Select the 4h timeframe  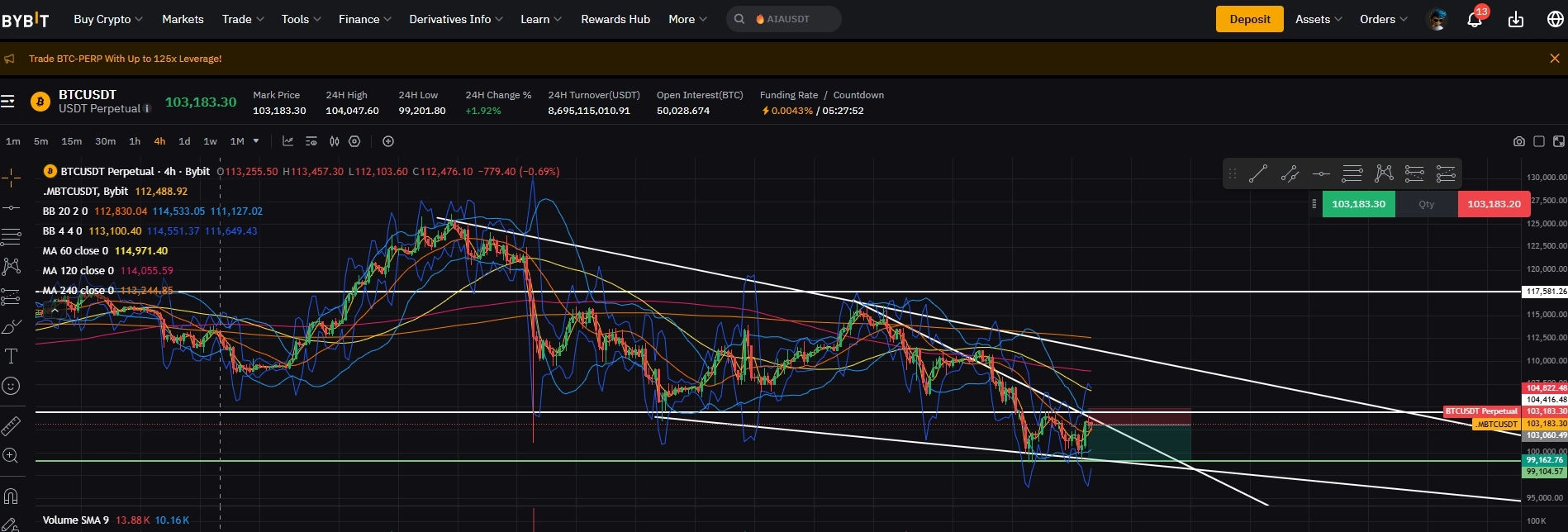(159, 141)
